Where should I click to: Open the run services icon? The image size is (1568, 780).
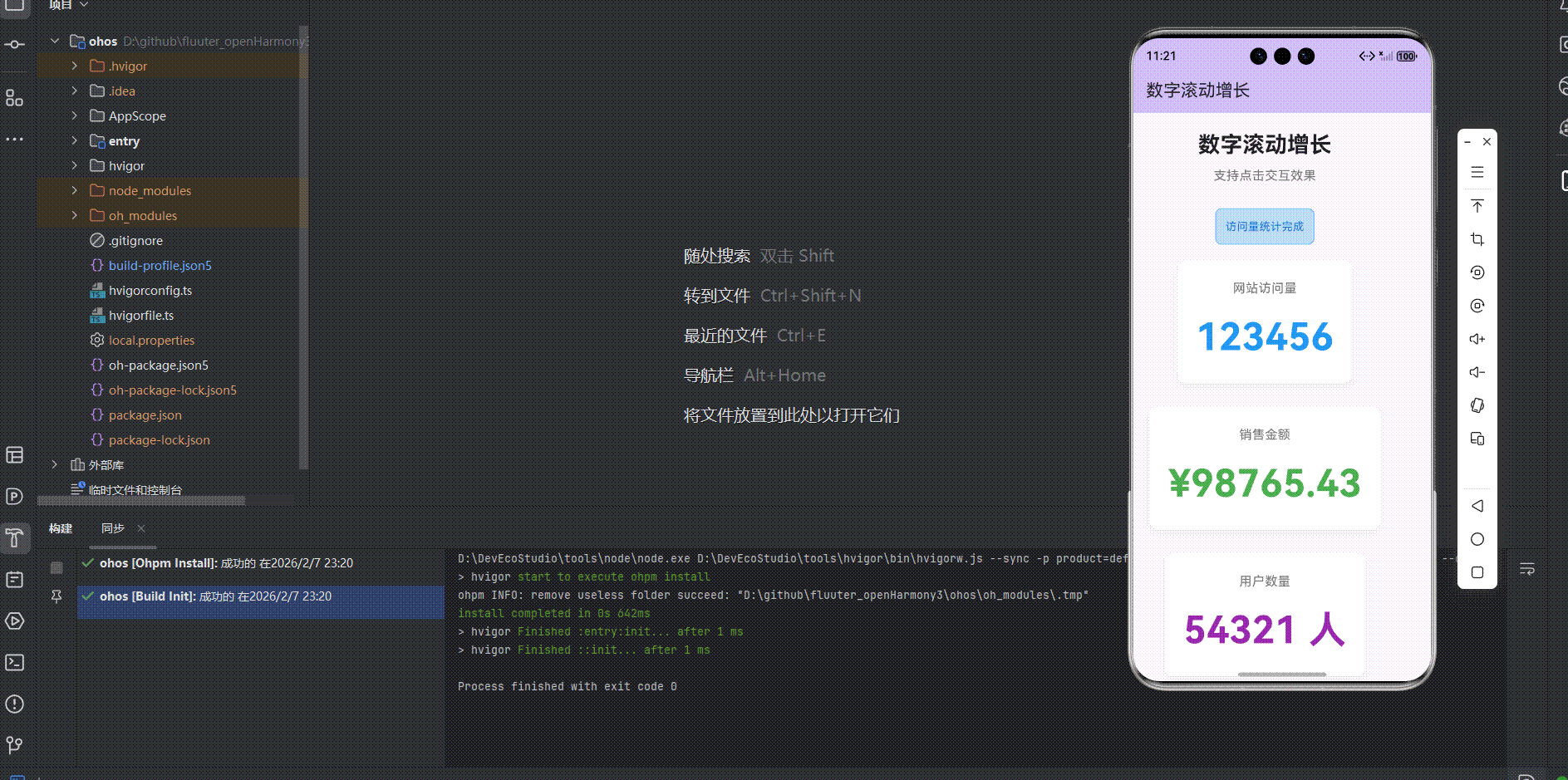(x=15, y=621)
